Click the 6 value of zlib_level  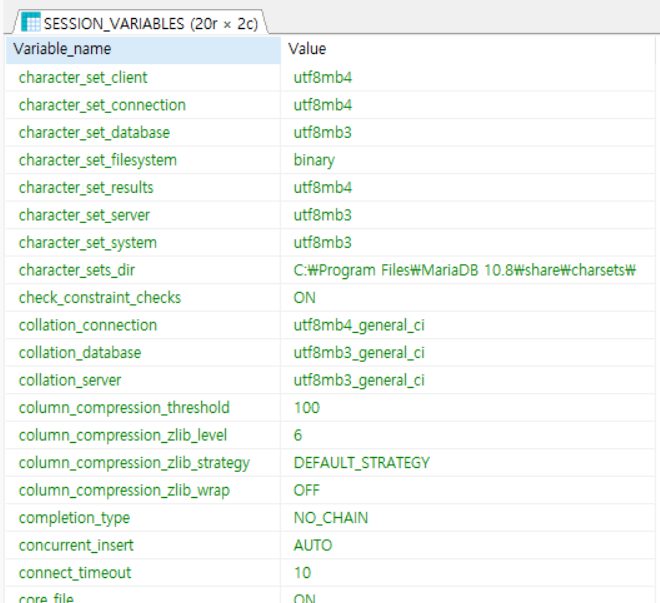[x=468, y=435]
